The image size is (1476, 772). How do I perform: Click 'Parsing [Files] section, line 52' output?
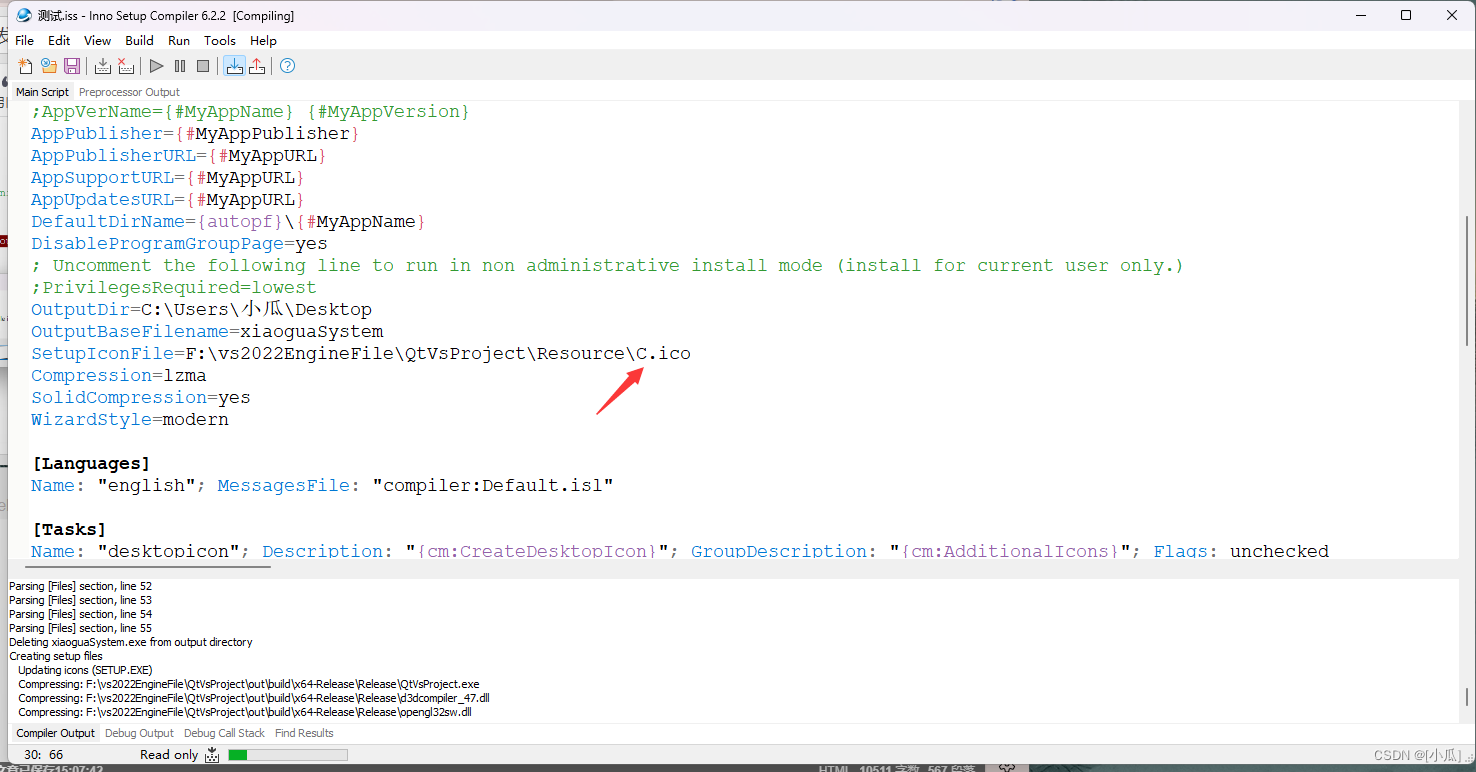81,586
